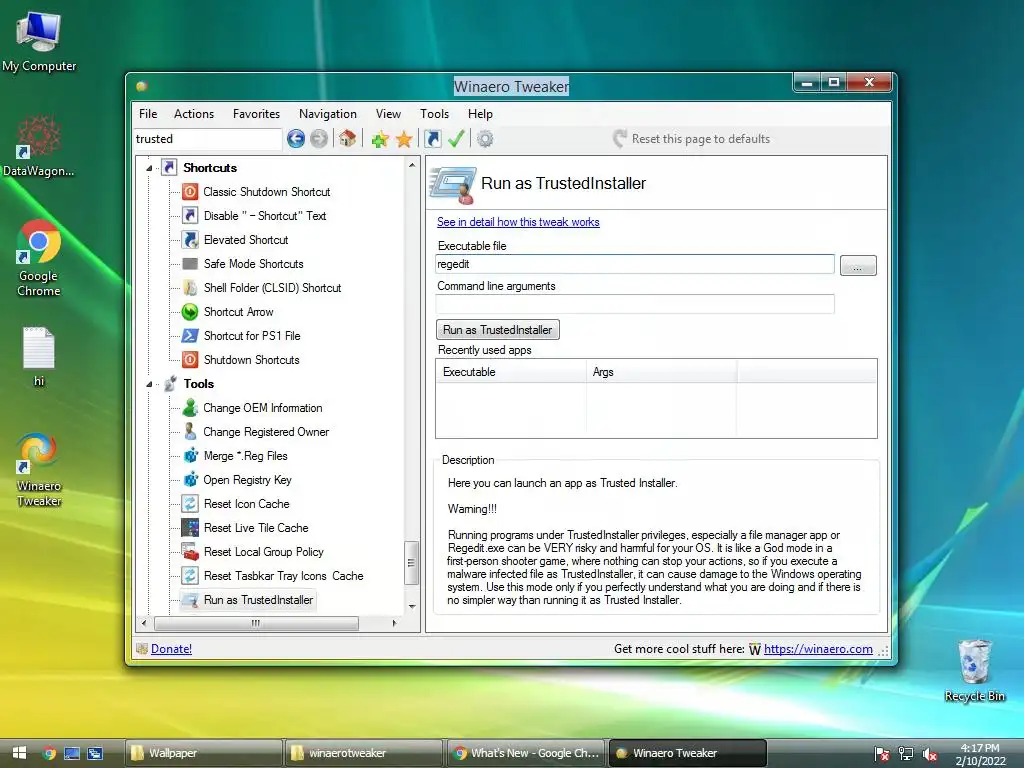Switch to What's New Chrome taskbar item
The height and width of the screenshot is (768, 1024).
tap(526, 753)
